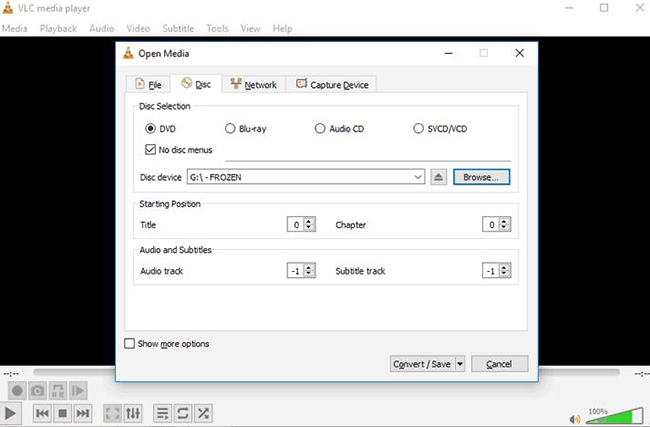Screen dimensions: 650x427
Task: Skip to next media in playlist
Action: [x=83, y=413]
